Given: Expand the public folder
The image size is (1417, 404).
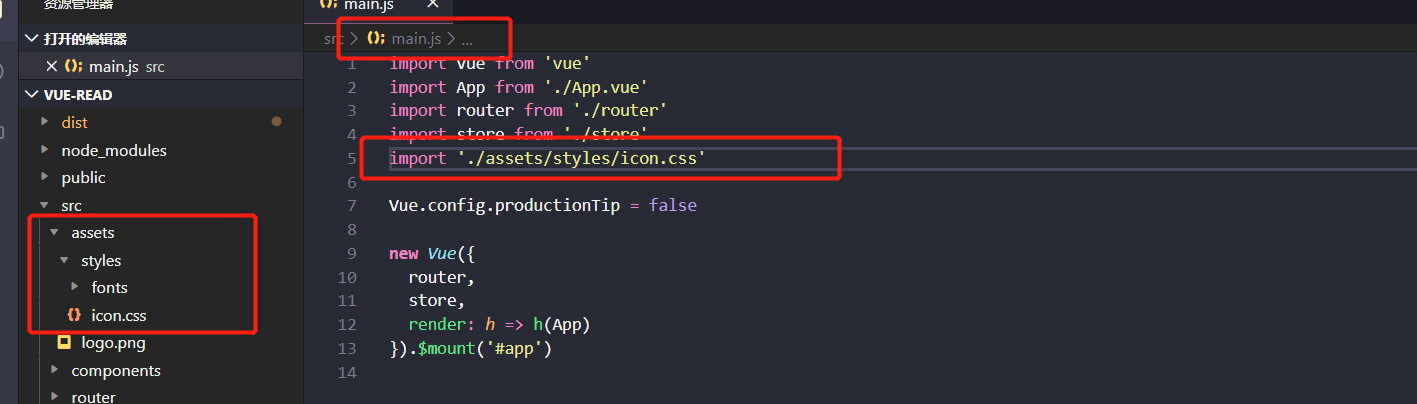Looking at the screenshot, I should pos(44,177).
